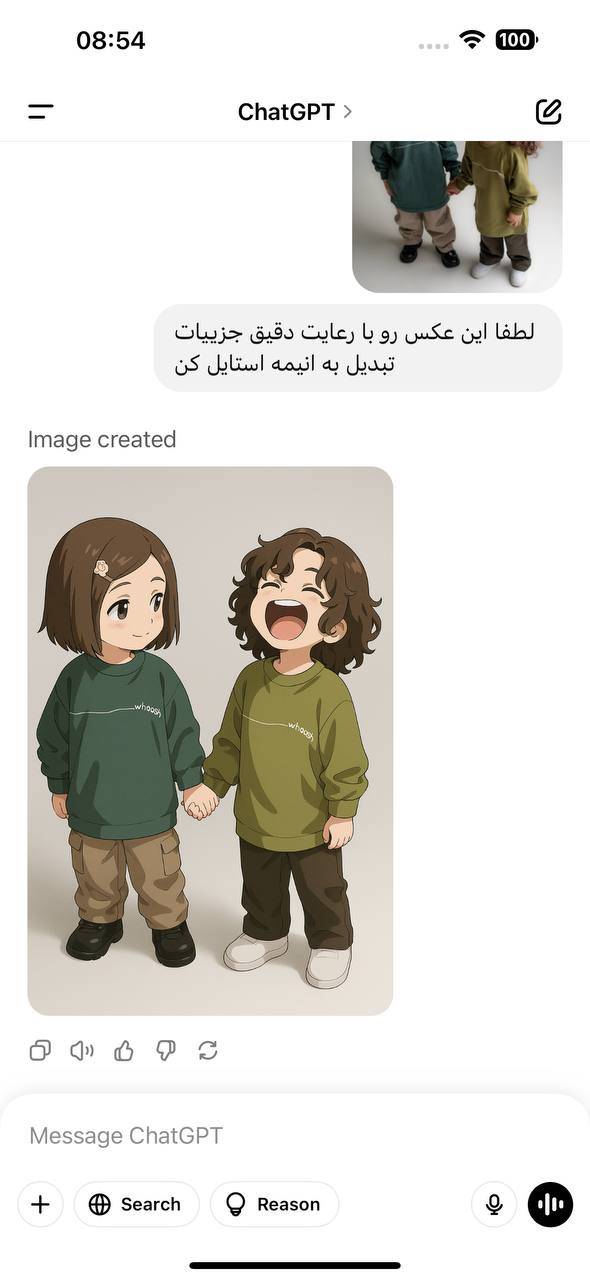This screenshot has width=590, height=1280.
Task: Copy the response with copy icon
Action: point(40,1050)
